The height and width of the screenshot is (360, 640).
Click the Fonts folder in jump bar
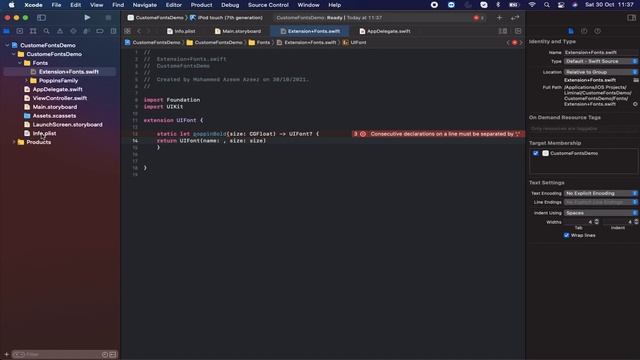[259, 42]
